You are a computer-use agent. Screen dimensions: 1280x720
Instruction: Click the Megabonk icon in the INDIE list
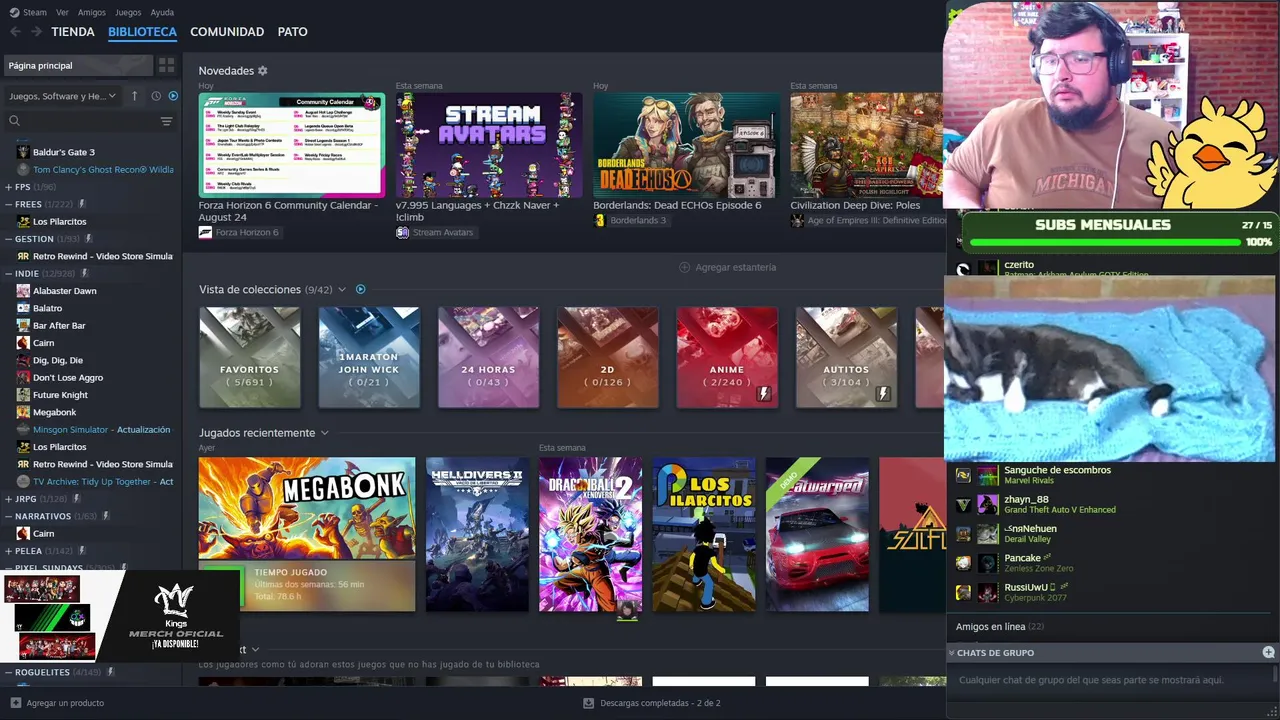pos(23,412)
